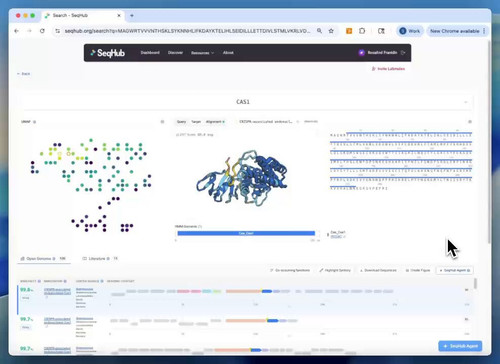Click the logout icon beside the username
This screenshot has height=364, width=500.
point(403,53)
